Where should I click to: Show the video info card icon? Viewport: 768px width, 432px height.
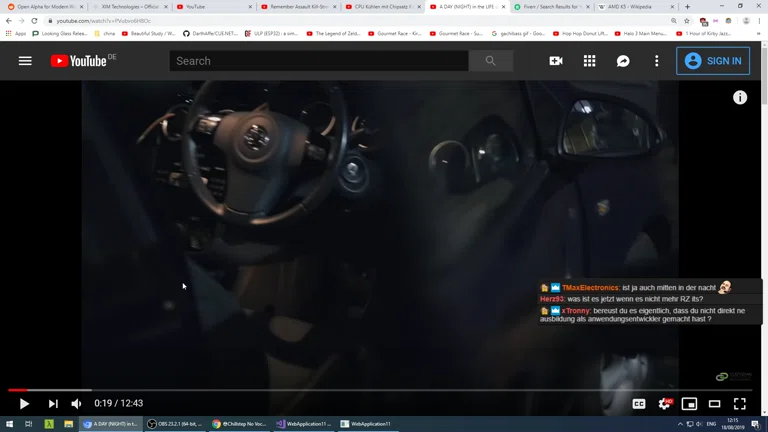pos(740,97)
